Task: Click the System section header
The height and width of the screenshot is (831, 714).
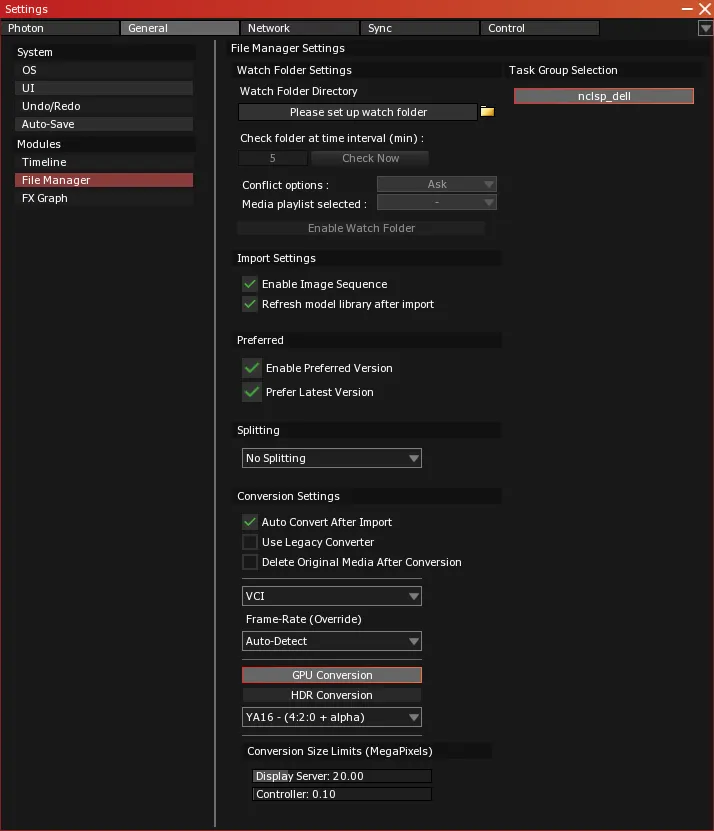Action: point(104,52)
